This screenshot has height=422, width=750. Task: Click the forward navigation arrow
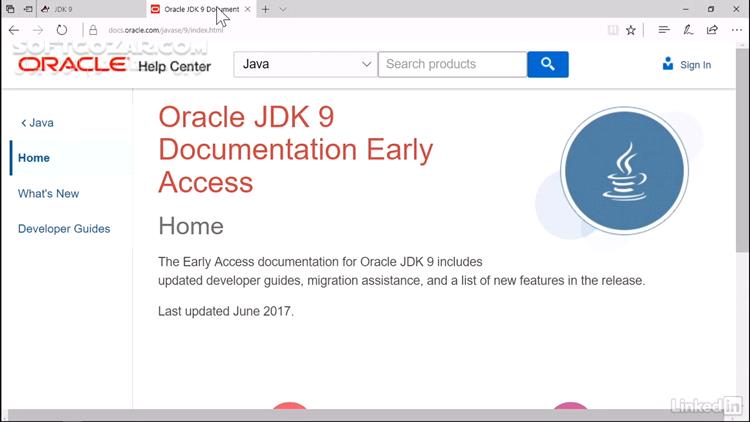pos(37,30)
